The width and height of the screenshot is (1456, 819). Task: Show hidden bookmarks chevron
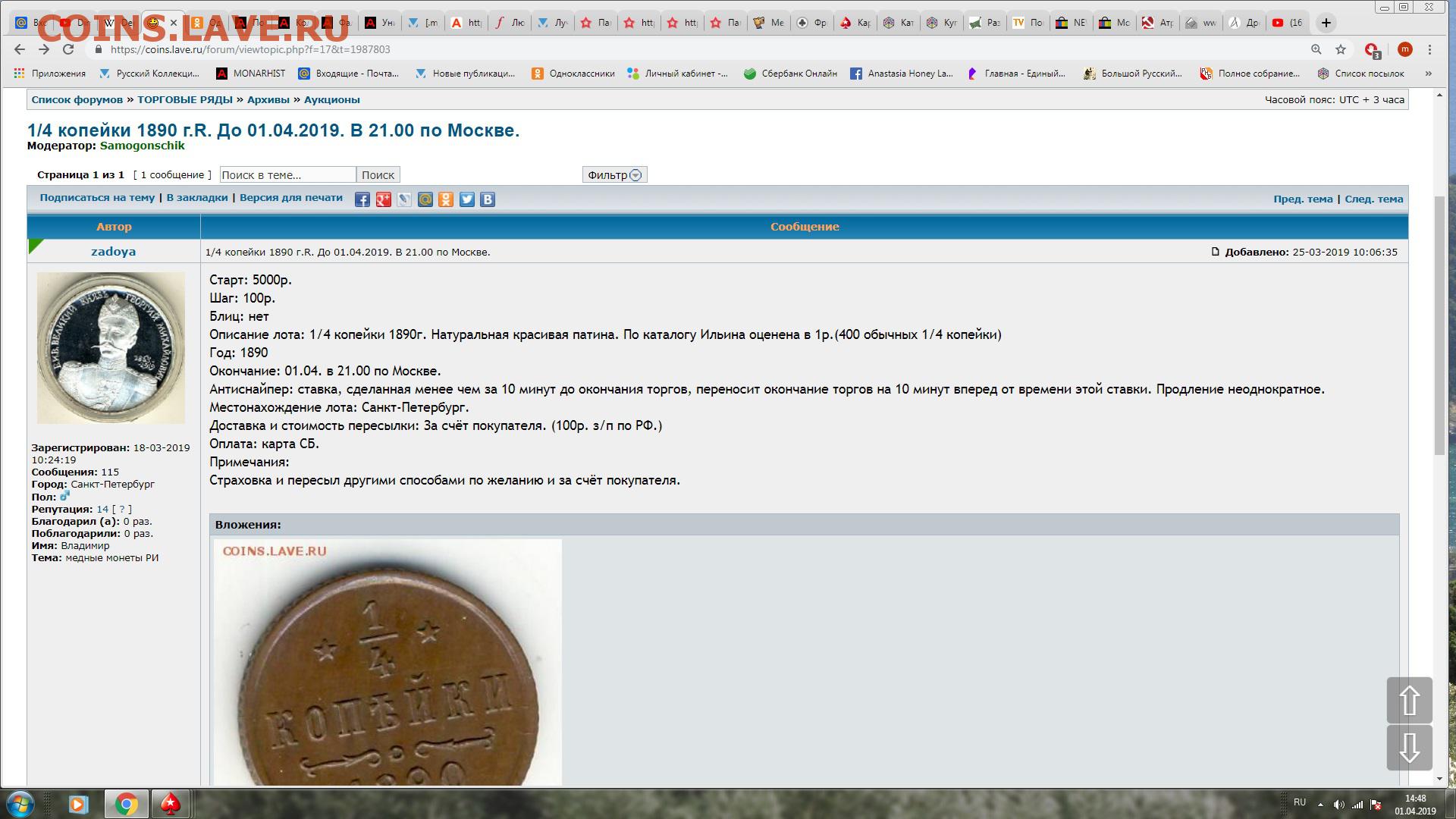1429,74
